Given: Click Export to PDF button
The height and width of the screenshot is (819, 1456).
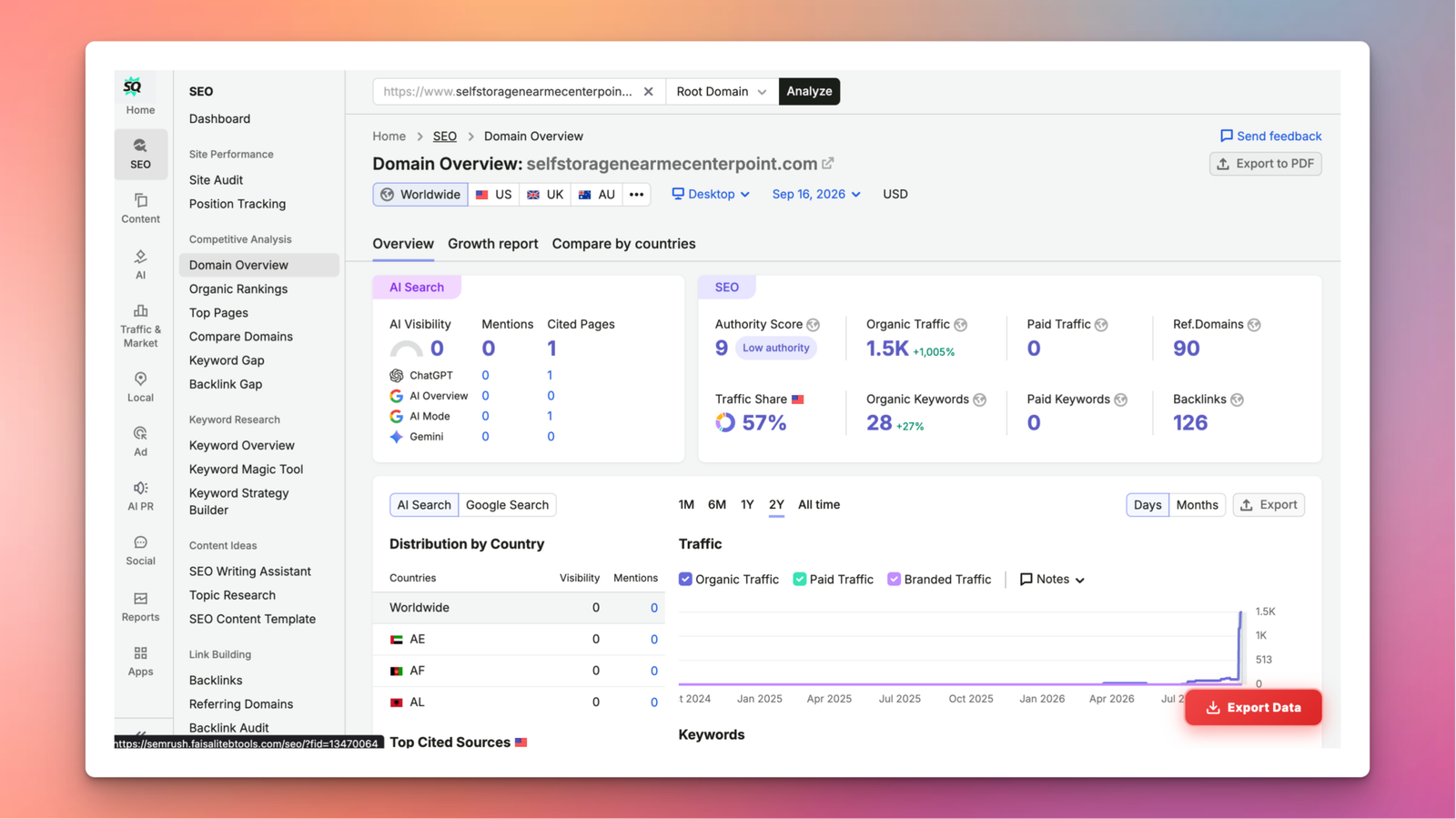Looking at the screenshot, I should (1265, 164).
